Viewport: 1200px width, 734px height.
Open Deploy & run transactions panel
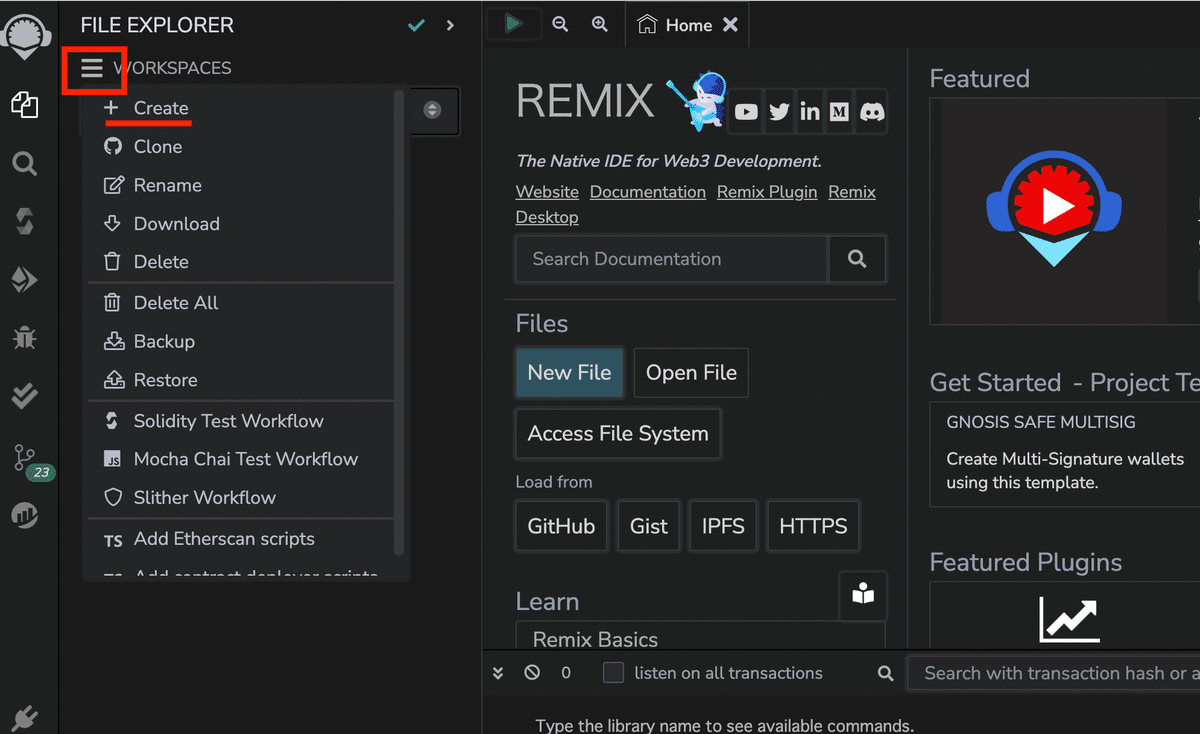(25, 280)
